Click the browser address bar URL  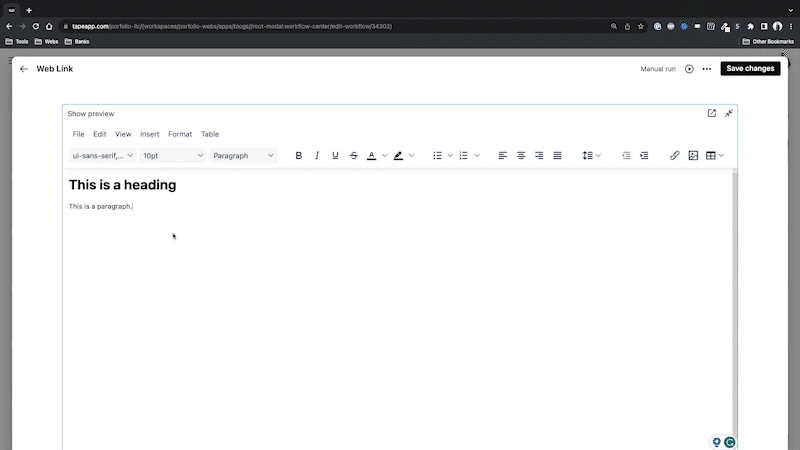point(232,27)
